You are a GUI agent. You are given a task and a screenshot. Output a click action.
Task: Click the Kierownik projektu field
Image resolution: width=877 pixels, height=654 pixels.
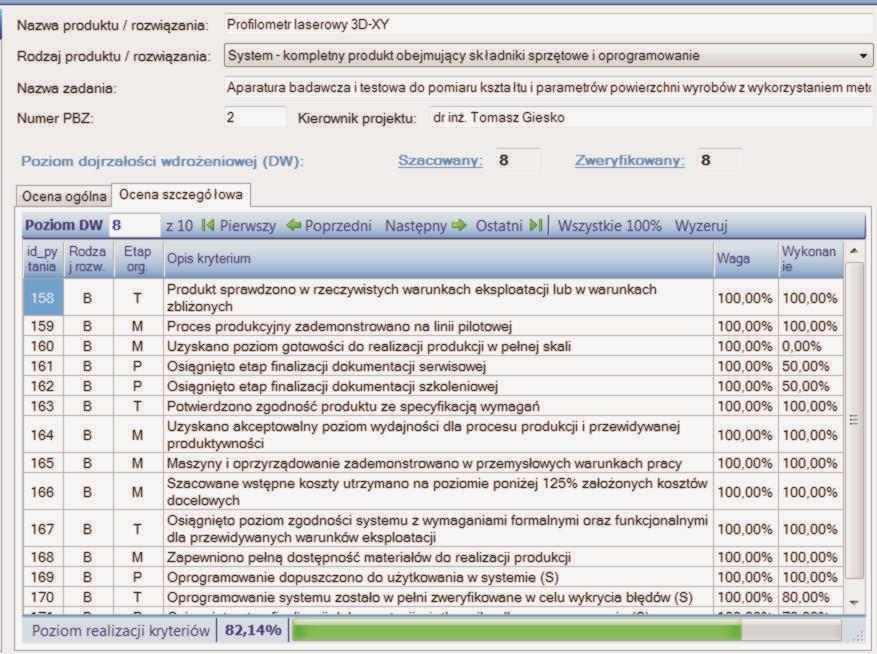tap(651, 117)
